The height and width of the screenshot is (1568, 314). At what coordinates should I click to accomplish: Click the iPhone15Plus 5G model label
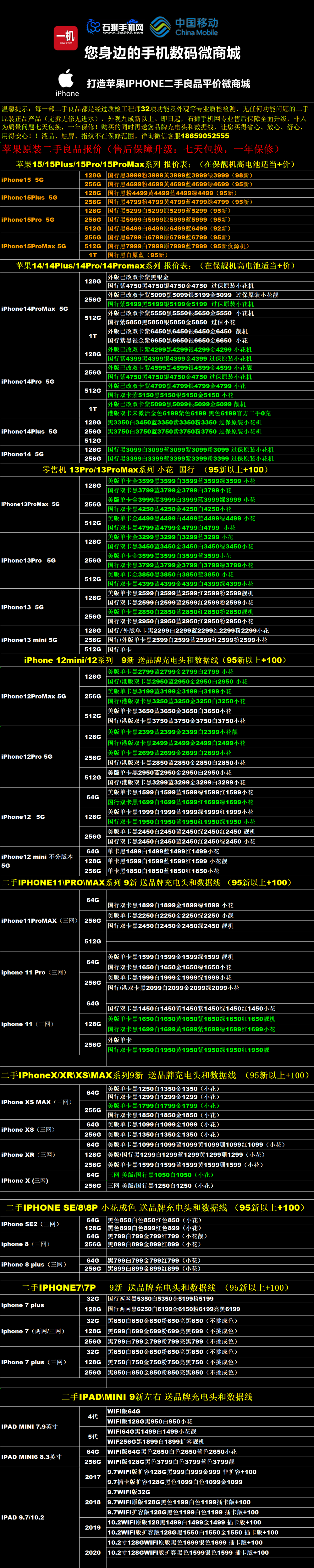[29, 197]
